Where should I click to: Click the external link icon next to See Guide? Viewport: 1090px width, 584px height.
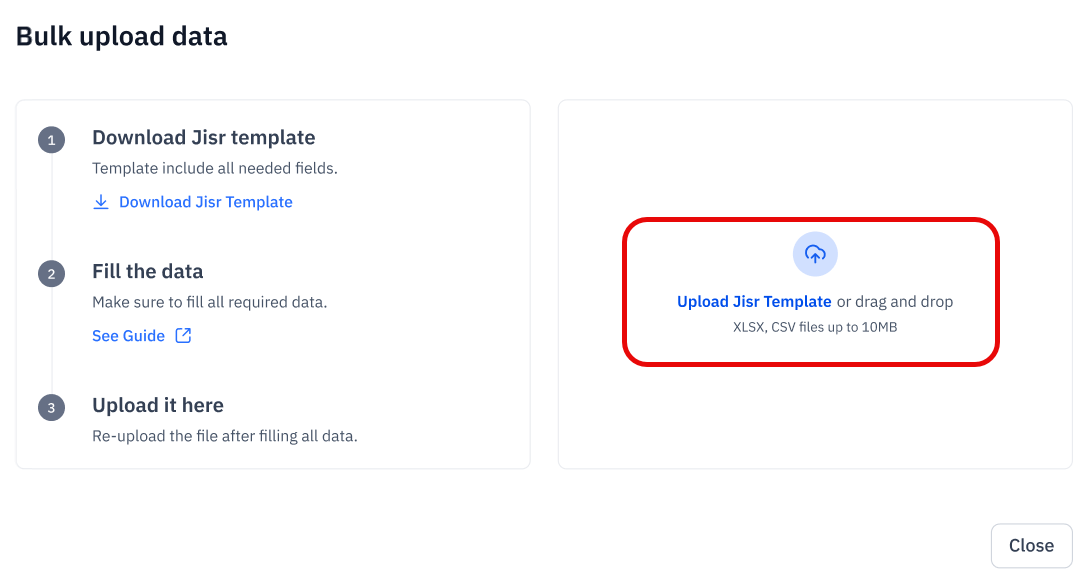click(x=183, y=335)
